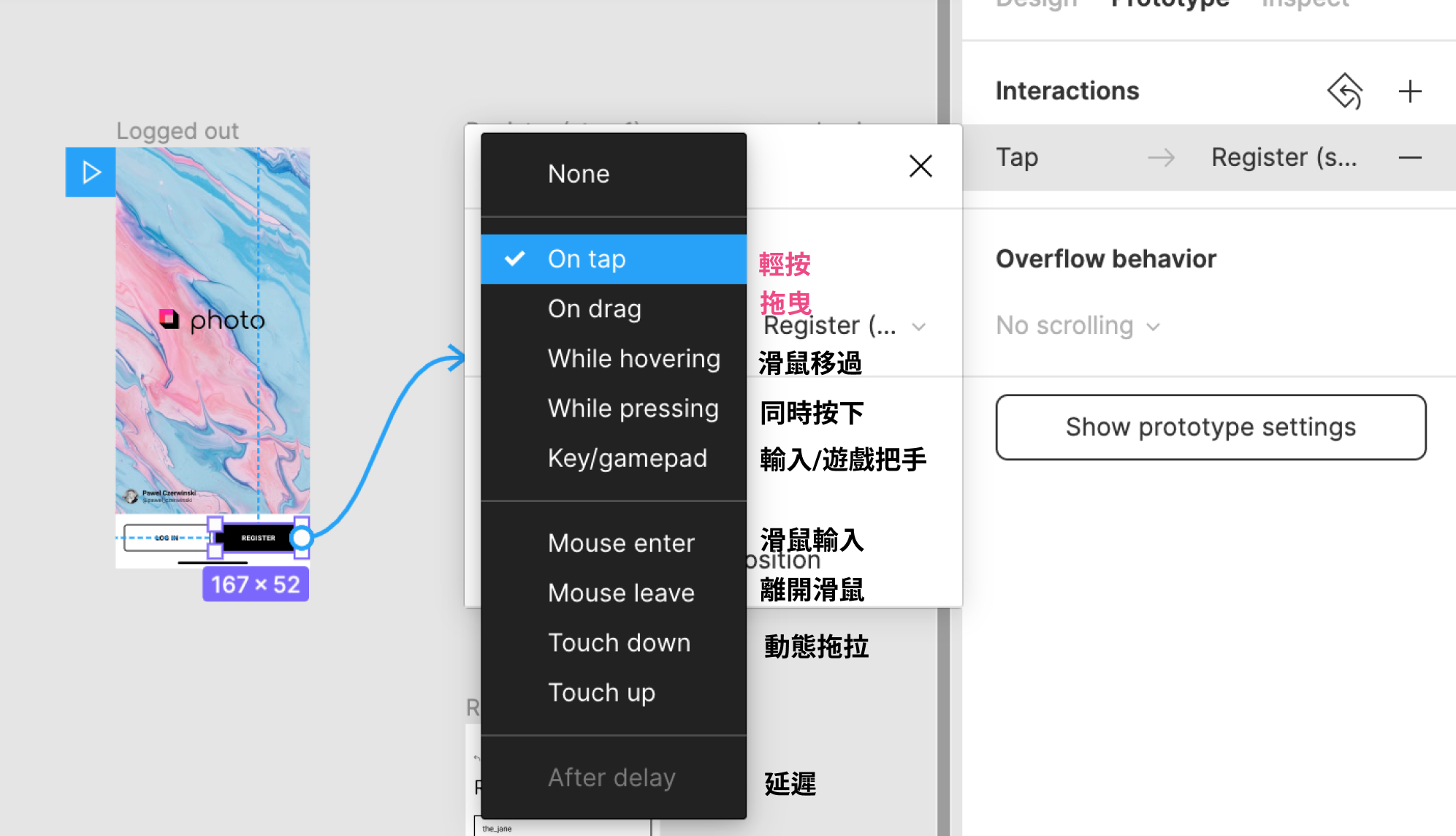1456x836 pixels.
Task: Click the blue play prototype icon
Action: [91, 172]
